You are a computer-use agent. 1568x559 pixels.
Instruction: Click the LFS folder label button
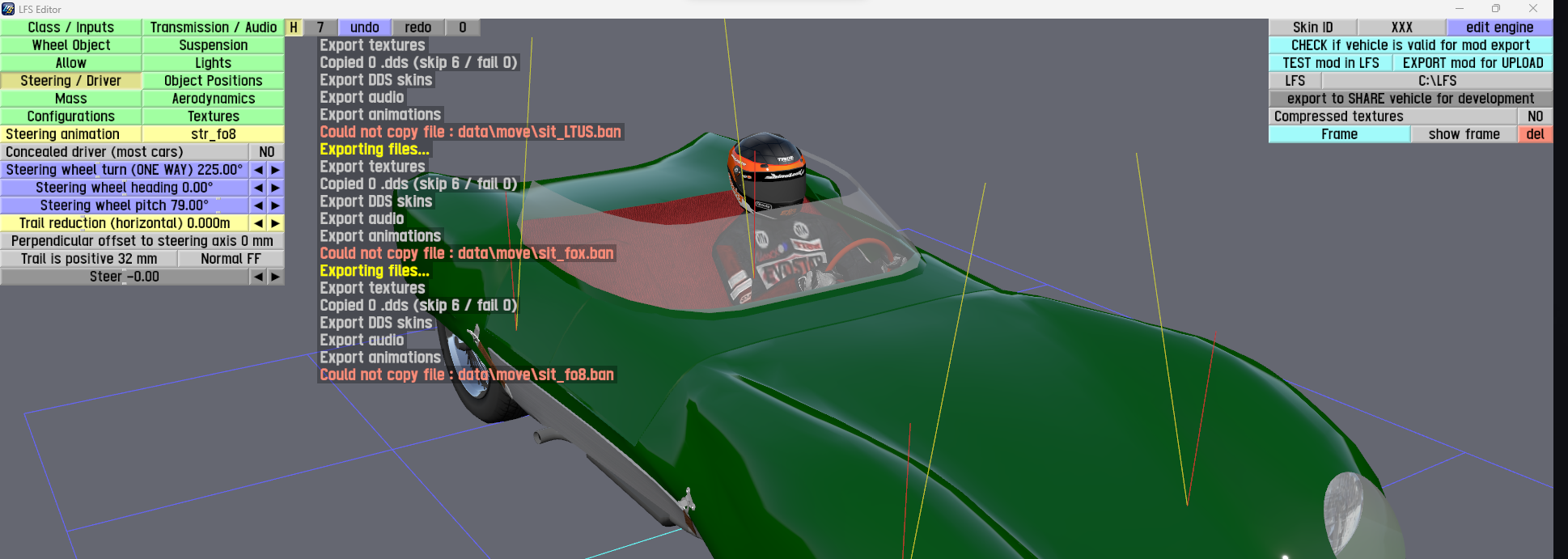pos(1295,81)
